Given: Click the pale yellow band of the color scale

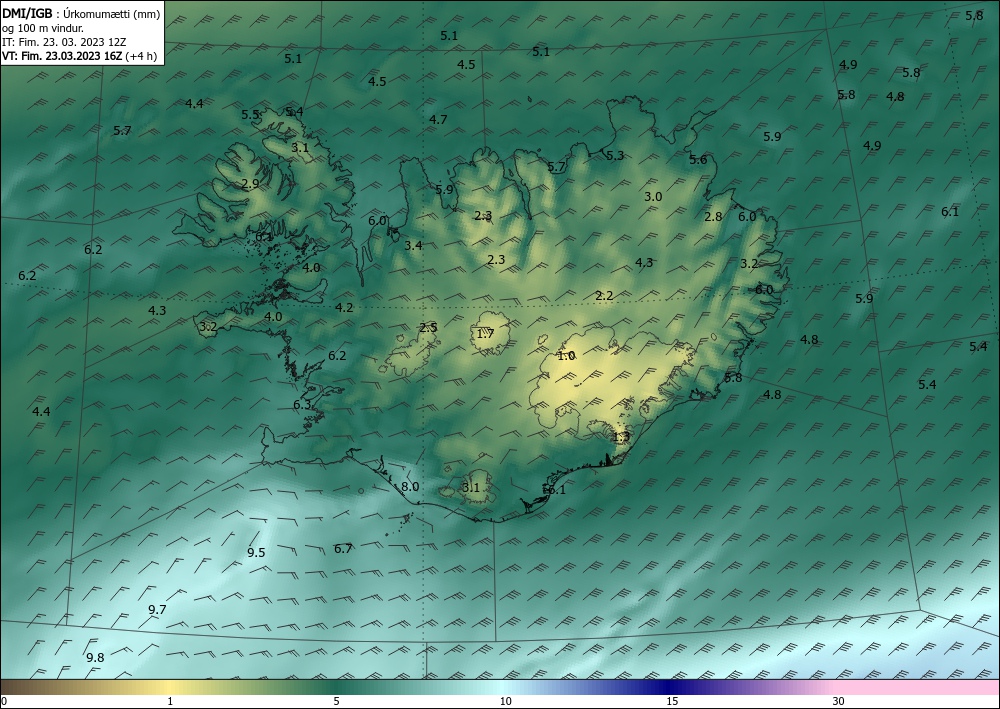Looking at the screenshot, I should click(x=169, y=687).
